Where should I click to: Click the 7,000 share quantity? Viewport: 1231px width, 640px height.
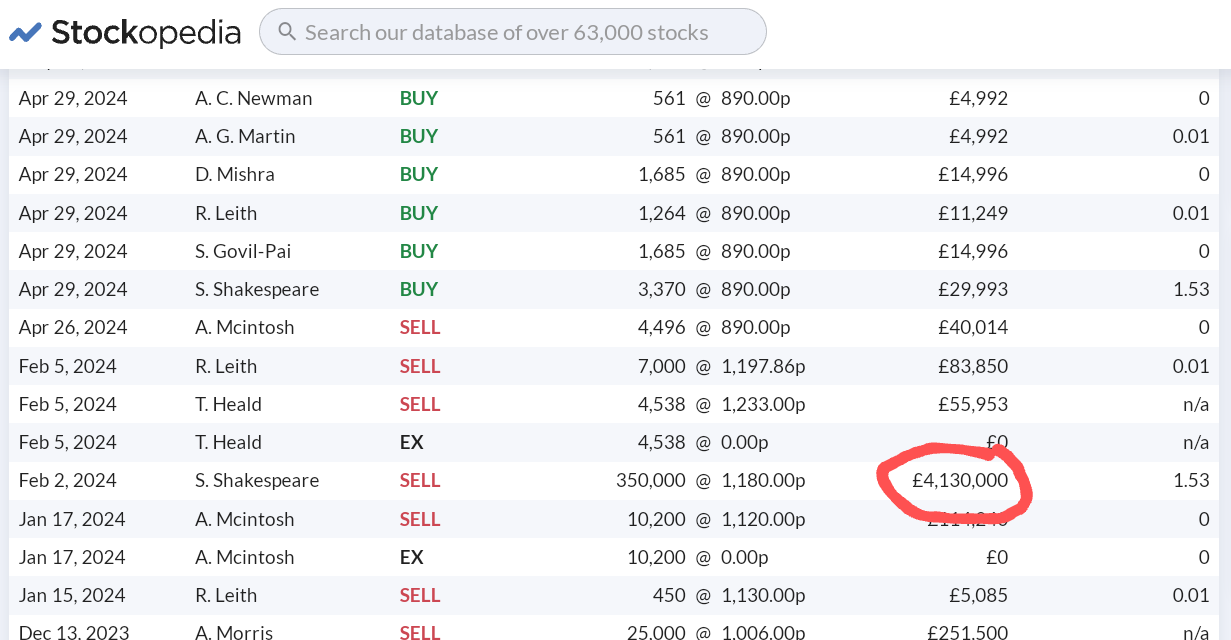[662, 366]
